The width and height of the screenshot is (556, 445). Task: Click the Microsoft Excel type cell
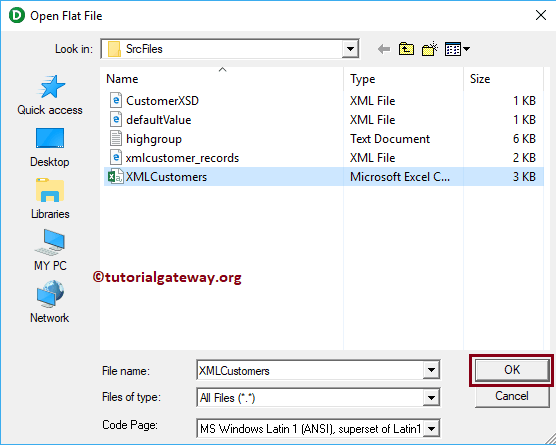[400, 177]
